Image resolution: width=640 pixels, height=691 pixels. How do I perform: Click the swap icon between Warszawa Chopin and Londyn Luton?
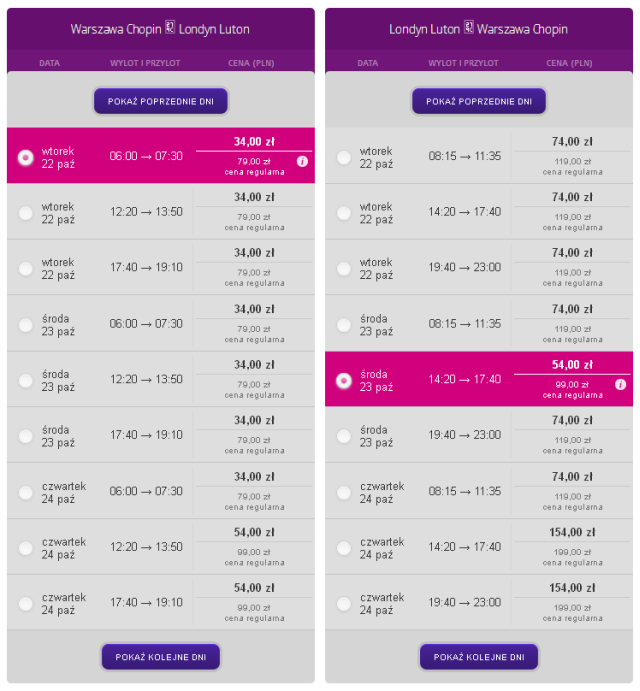click(170, 27)
